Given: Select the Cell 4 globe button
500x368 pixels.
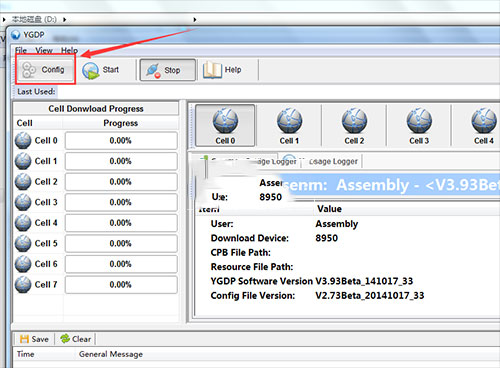Looking at the screenshot, I should pyautogui.click(x=484, y=125).
